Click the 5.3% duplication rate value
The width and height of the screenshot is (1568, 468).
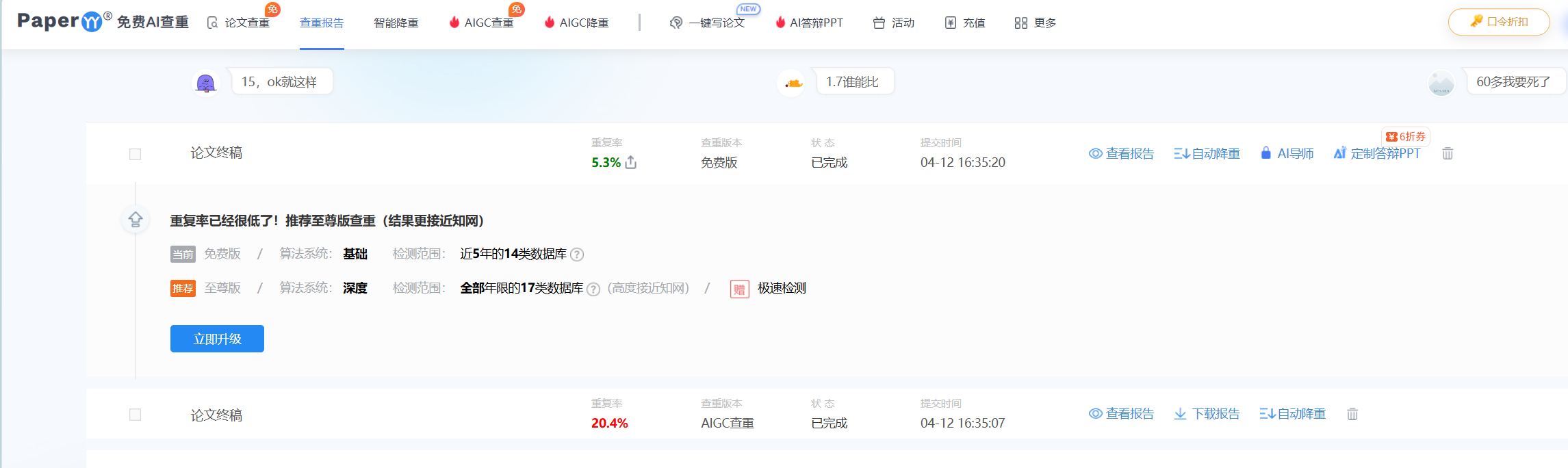(x=606, y=162)
